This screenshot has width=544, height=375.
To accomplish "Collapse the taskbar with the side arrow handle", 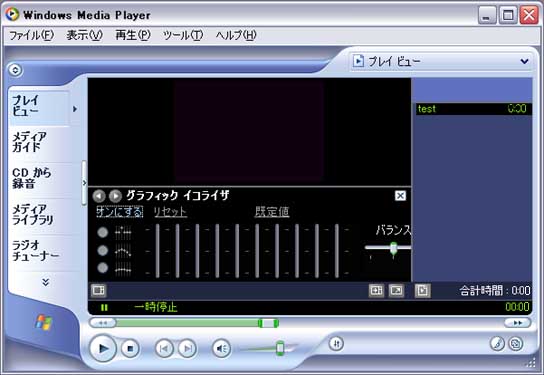I will pyautogui.click(x=84, y=183).
